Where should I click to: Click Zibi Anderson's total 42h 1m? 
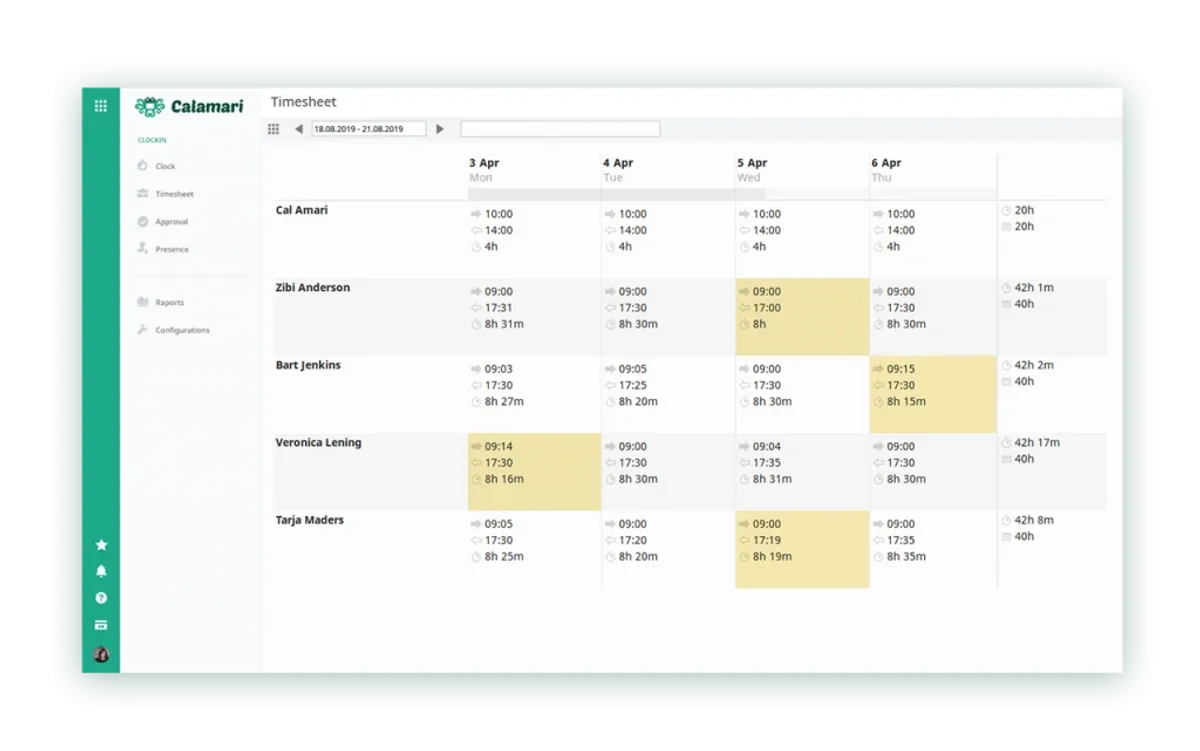(1034, 287)
